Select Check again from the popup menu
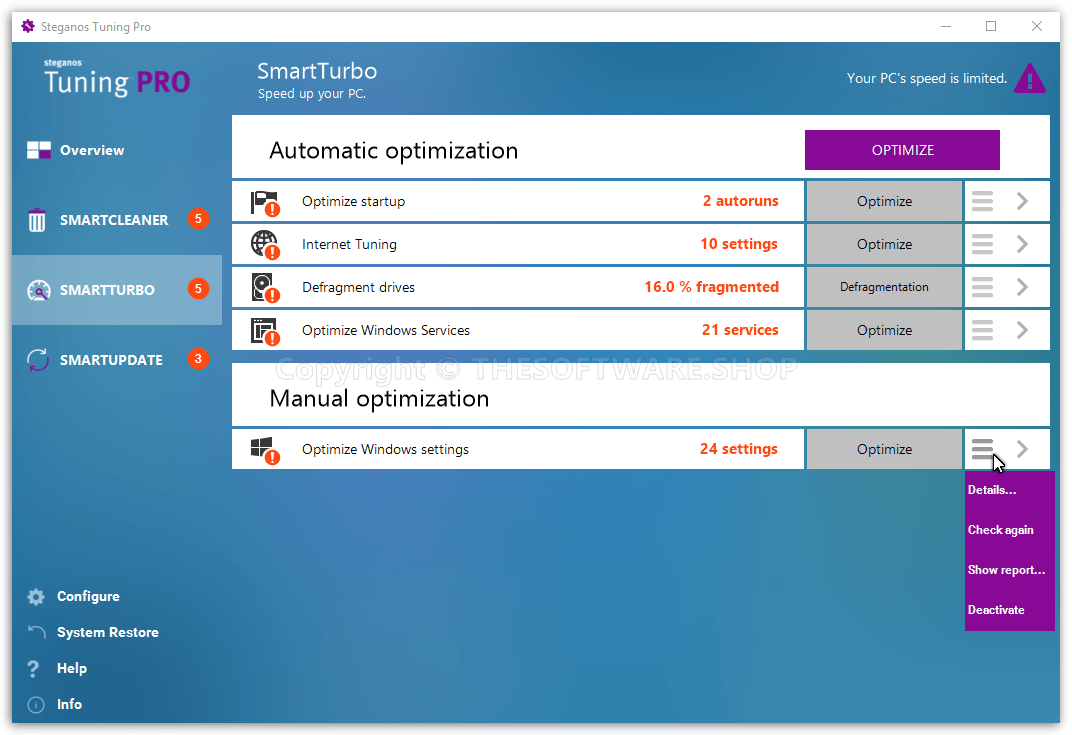 1000,530
